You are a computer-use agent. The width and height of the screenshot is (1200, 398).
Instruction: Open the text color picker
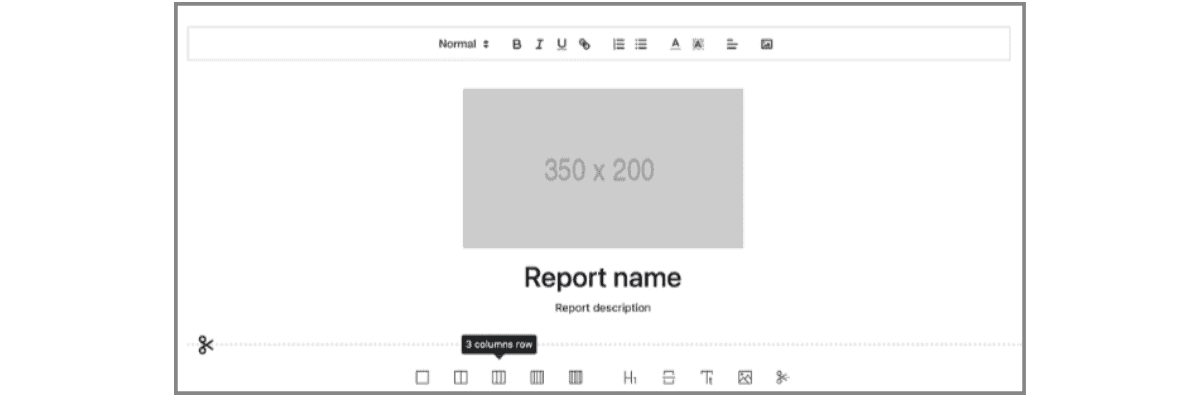[675, 44]
